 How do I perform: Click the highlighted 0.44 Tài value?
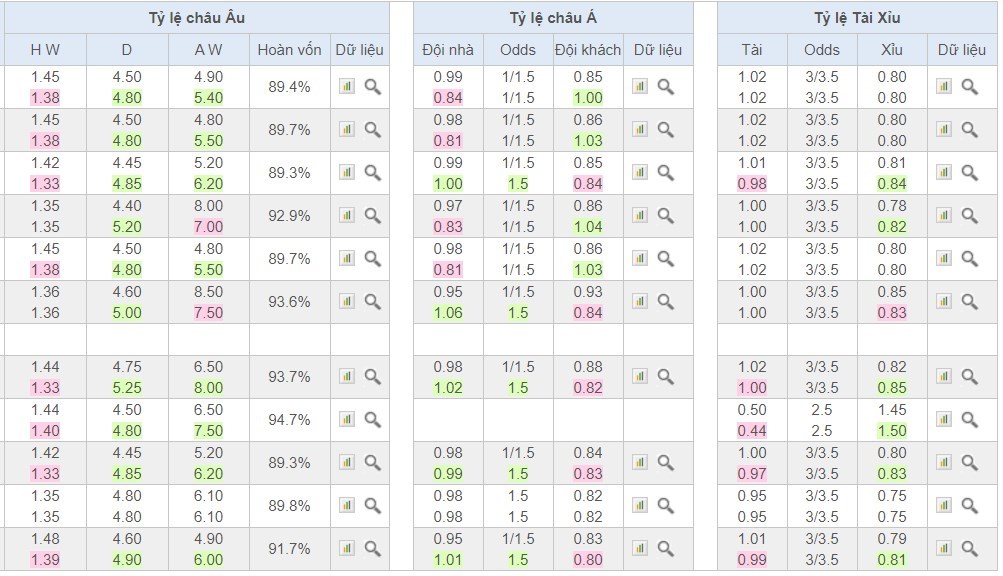coord(752,431)
